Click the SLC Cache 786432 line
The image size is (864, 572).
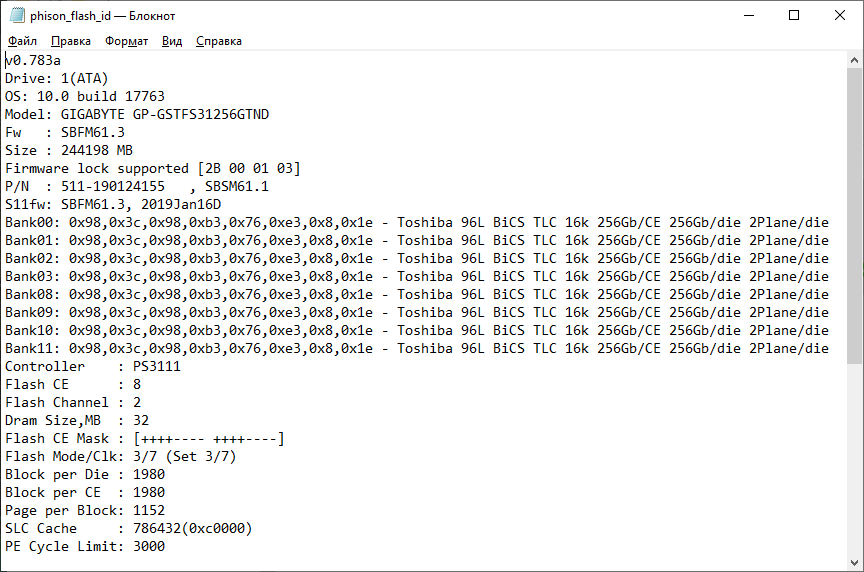point(128,528)
